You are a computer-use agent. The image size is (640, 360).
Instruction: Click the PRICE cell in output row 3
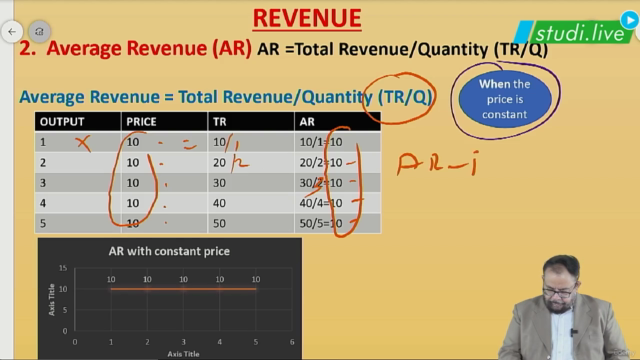(x=164, y=182)
